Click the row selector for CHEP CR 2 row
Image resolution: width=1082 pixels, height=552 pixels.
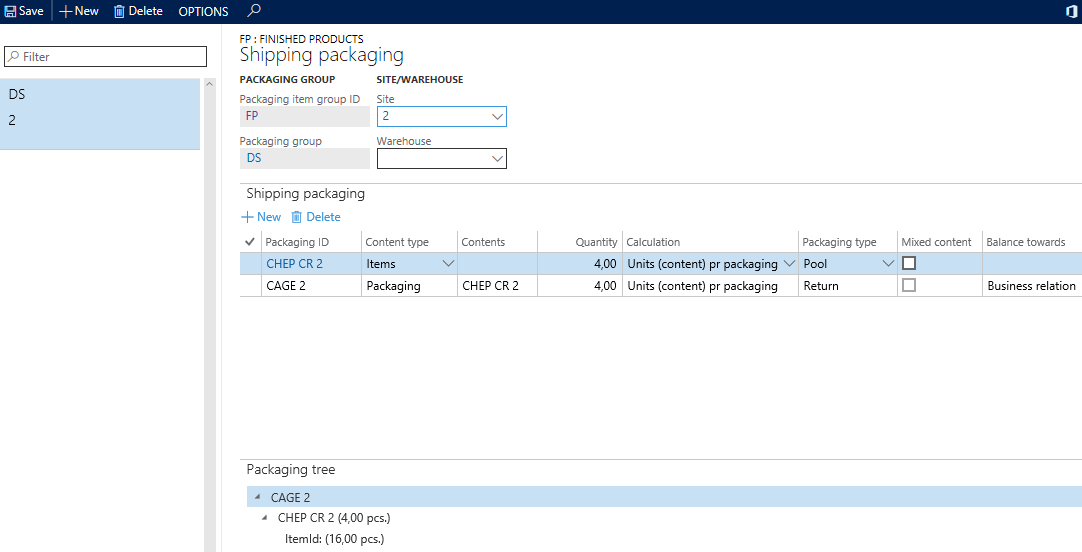[x=250, y=264]
